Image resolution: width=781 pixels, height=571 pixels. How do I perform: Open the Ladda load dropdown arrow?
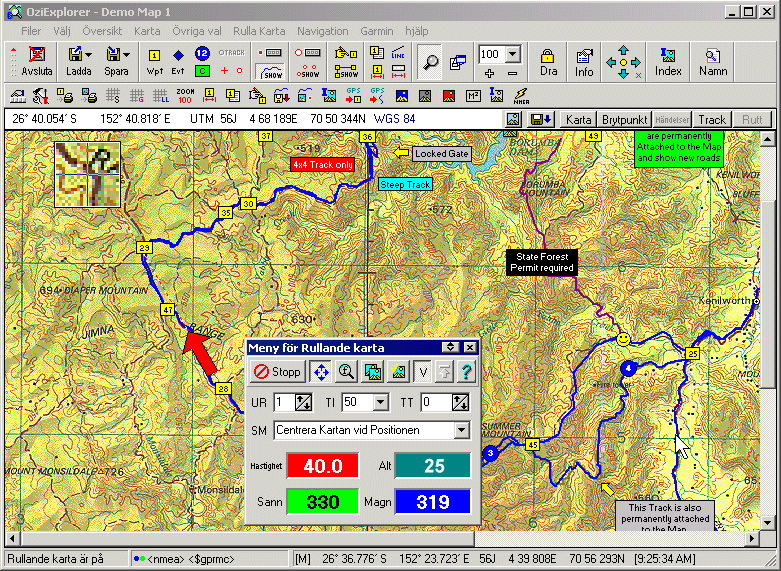(x=88, y=54)
